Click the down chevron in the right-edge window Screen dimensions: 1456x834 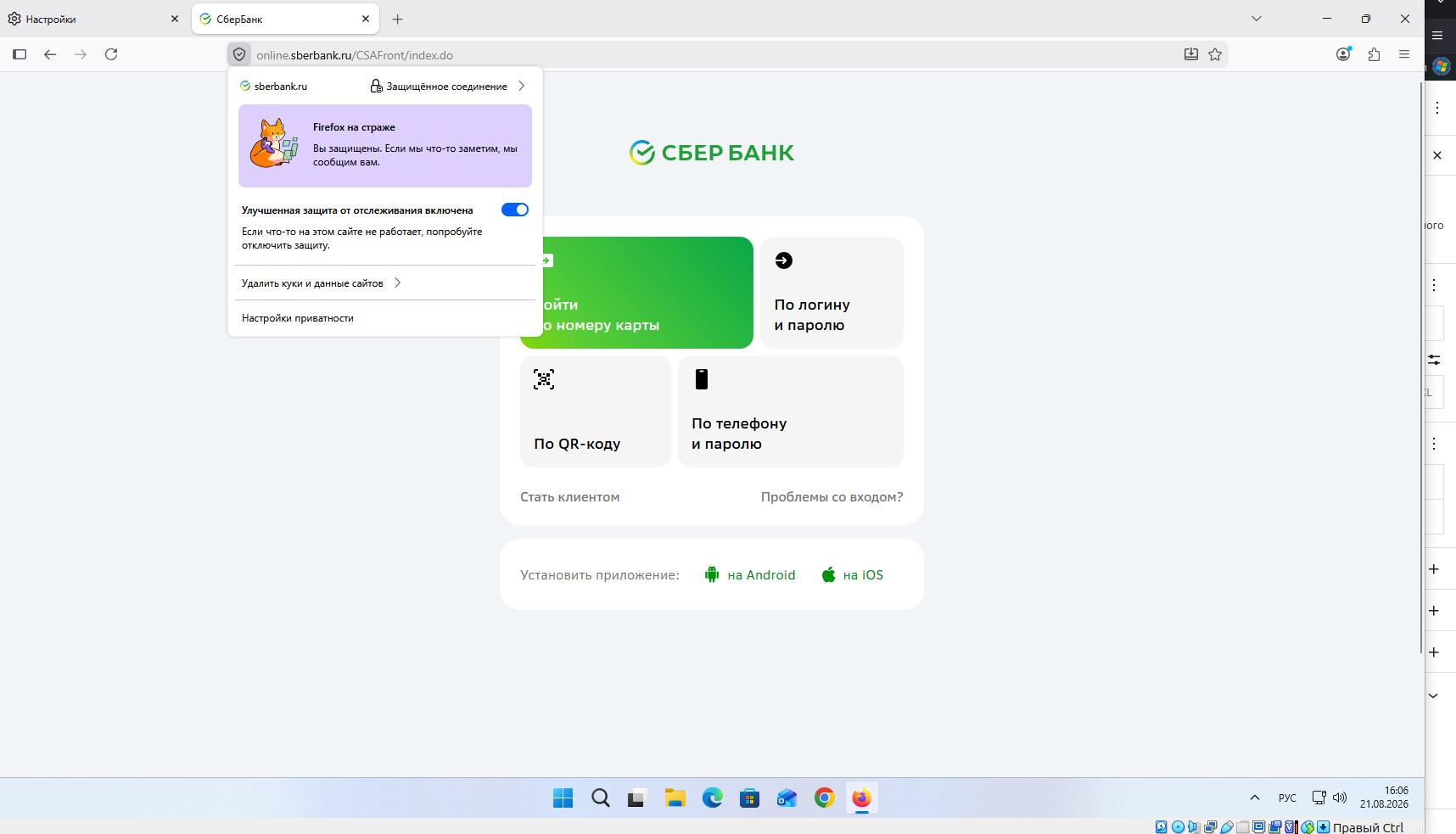point(1433,696)
